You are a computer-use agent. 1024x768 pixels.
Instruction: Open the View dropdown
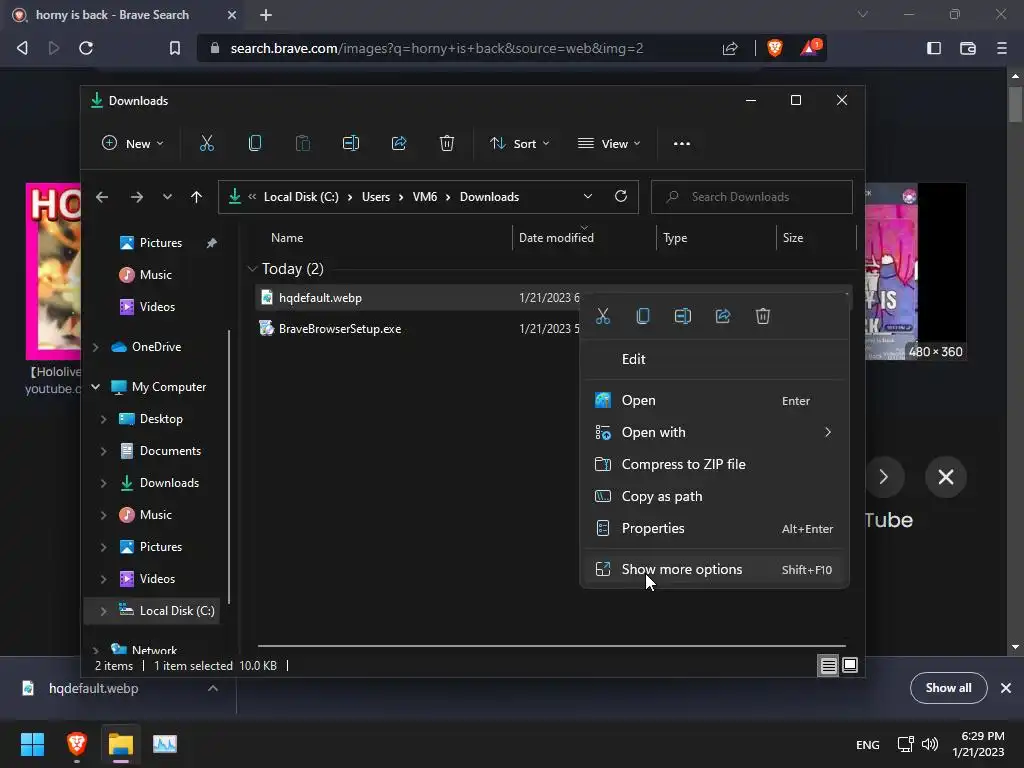click(609, 144)
